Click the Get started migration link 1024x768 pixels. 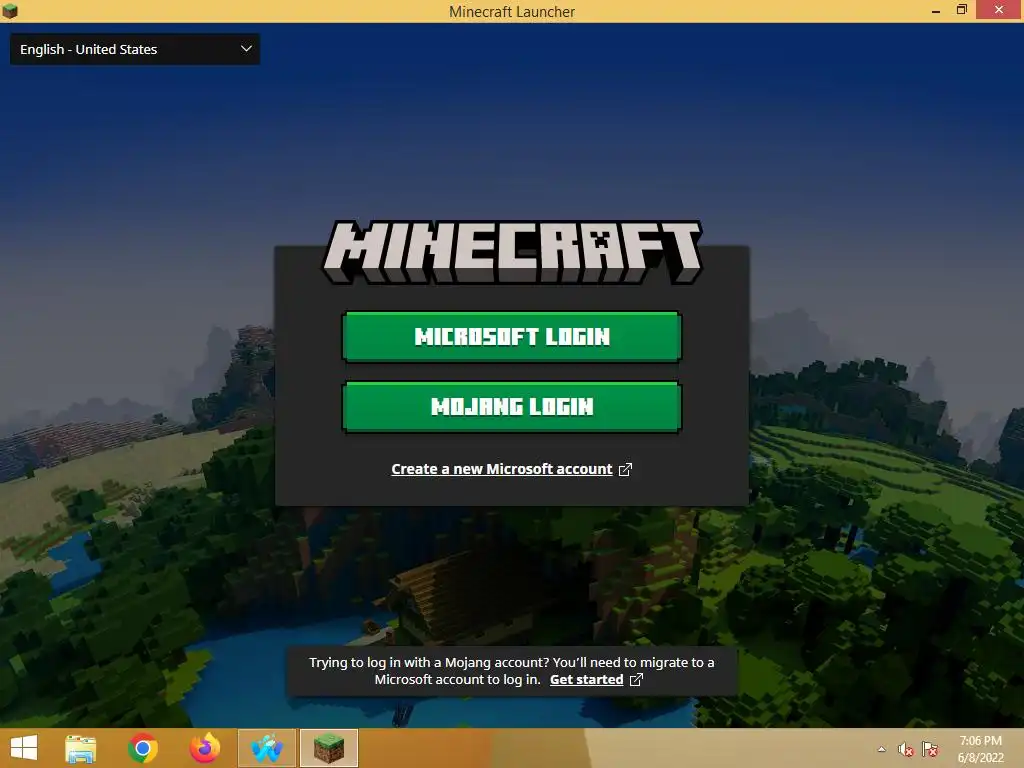pyautogui.click(x=586, y=679)
